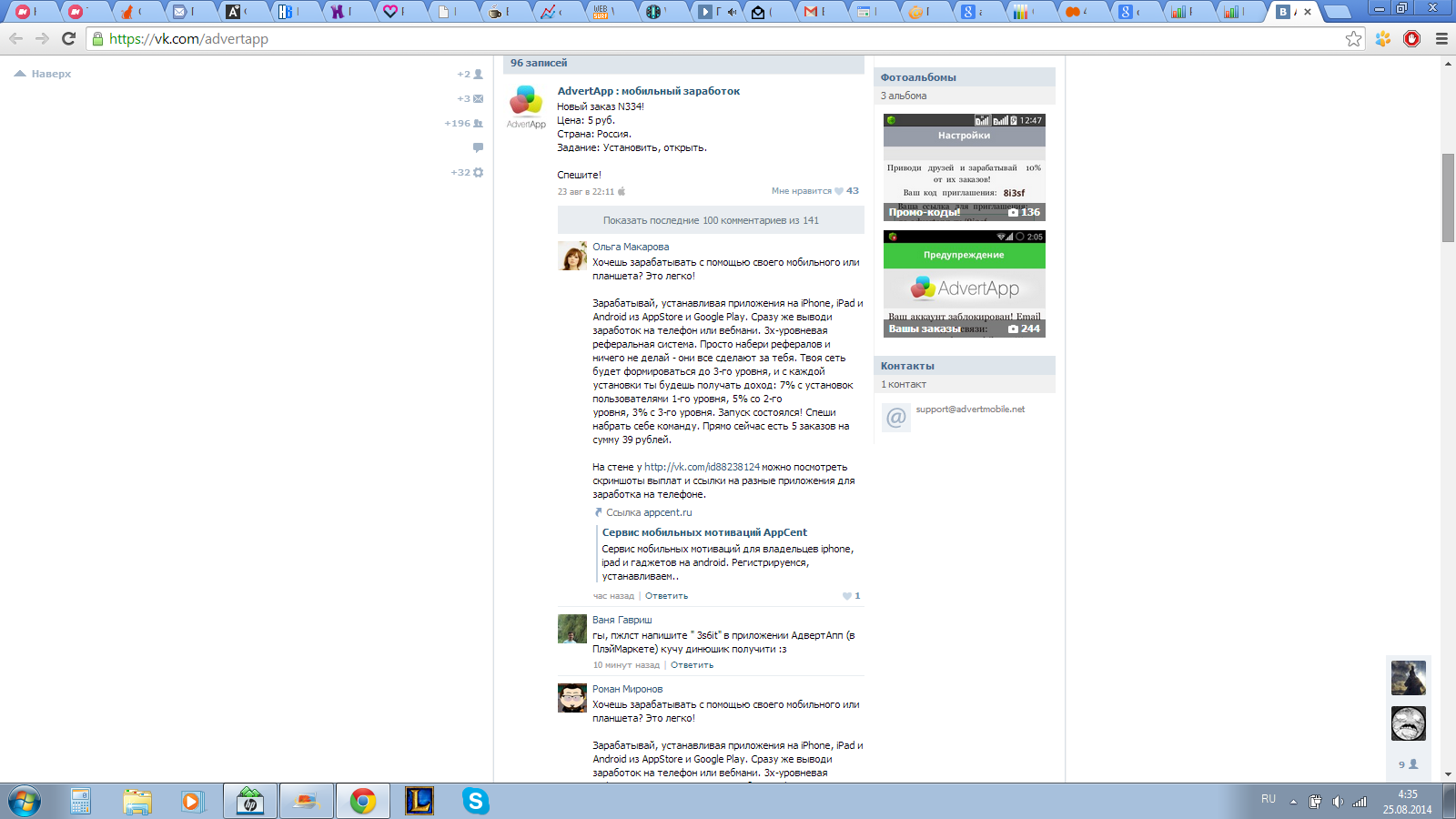The height and width of the screenshot is (819, 1456).
Task: Bookmark this page with the star icon
Action: pos(1353,38)
